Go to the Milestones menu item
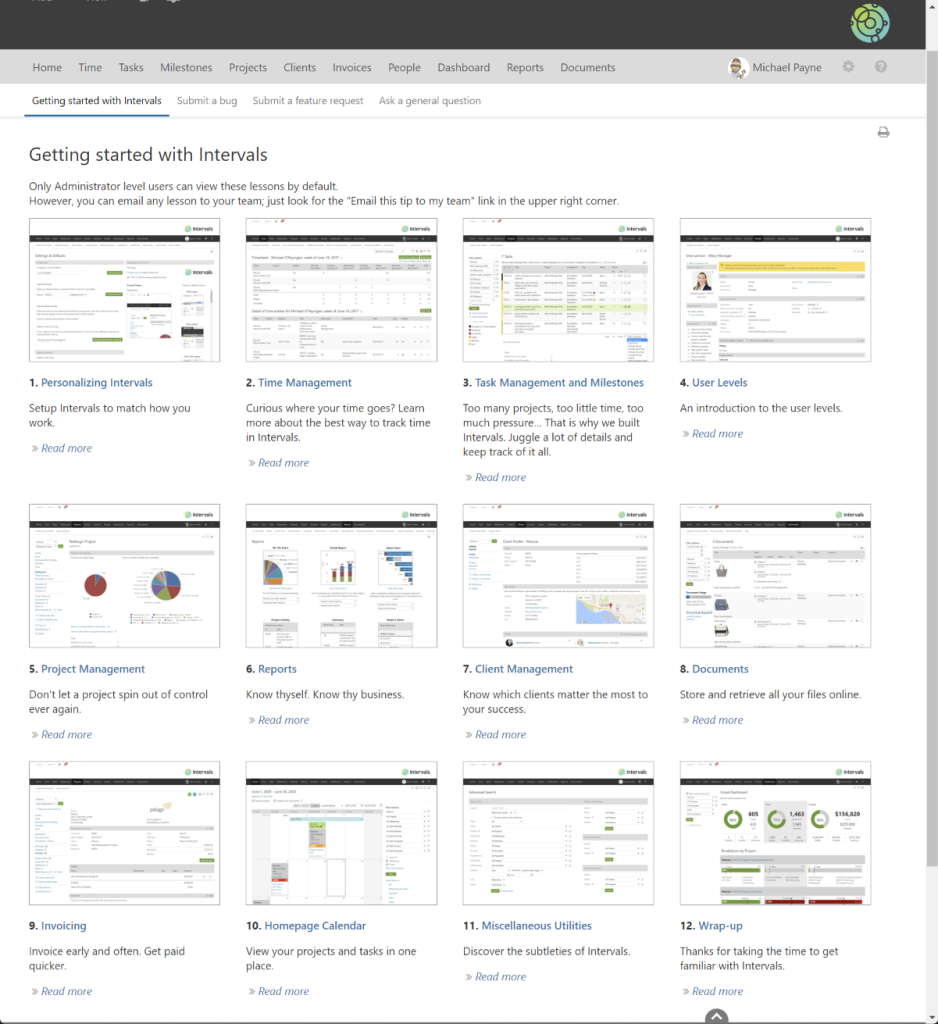Viewport: 938px width, 1024px height. 186,68
